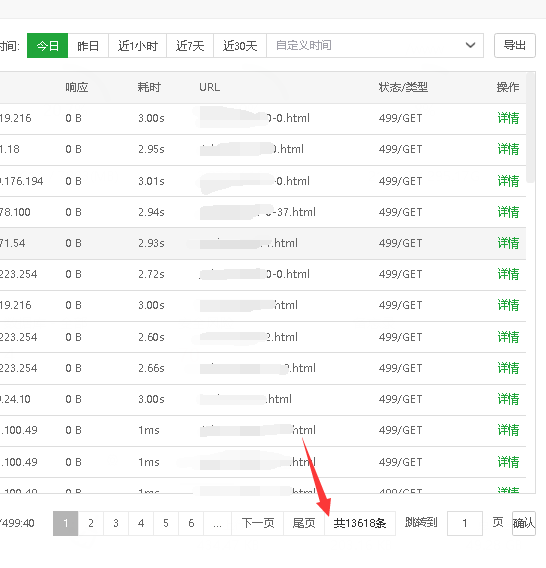Go to page 6 in pagination
546x568 pixels.
191,523
